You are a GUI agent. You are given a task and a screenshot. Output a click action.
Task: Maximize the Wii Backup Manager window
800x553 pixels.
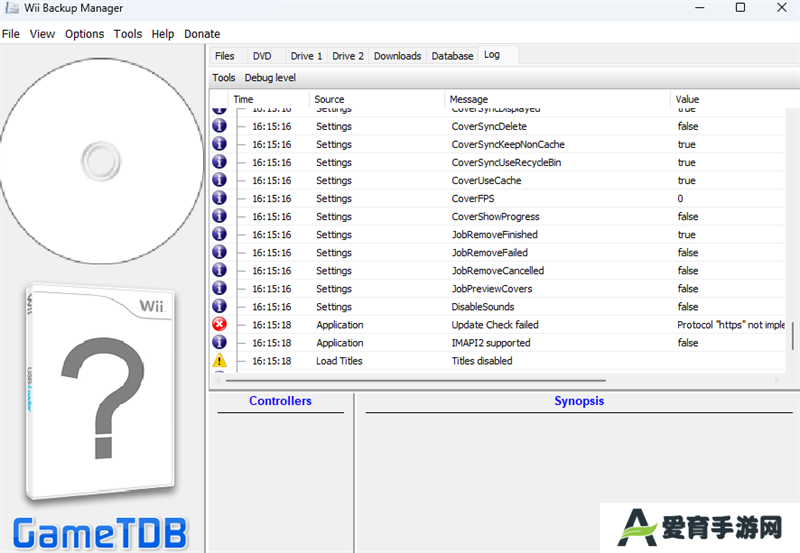740,8
